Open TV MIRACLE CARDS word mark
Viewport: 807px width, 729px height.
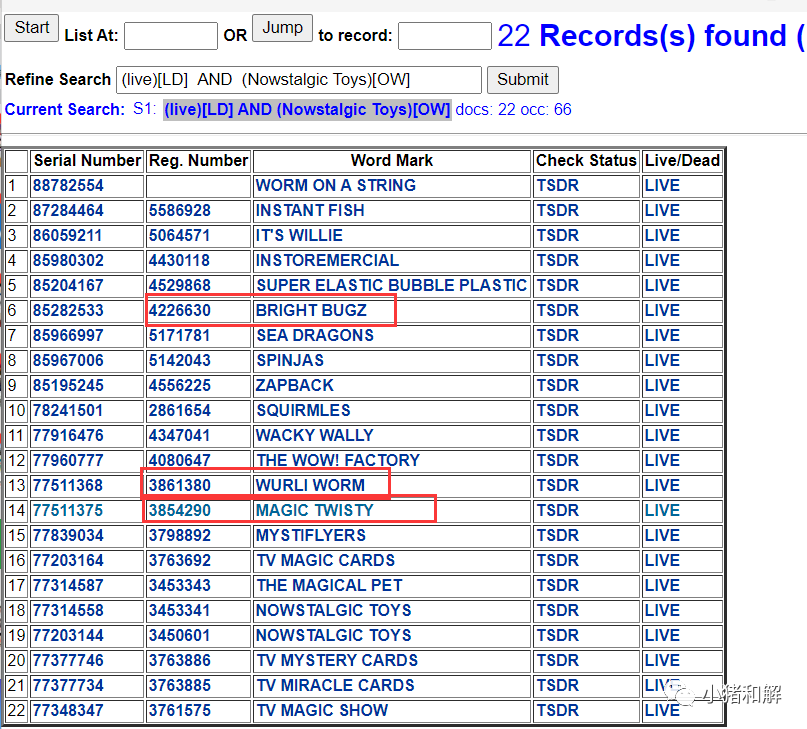click(336, 686)
